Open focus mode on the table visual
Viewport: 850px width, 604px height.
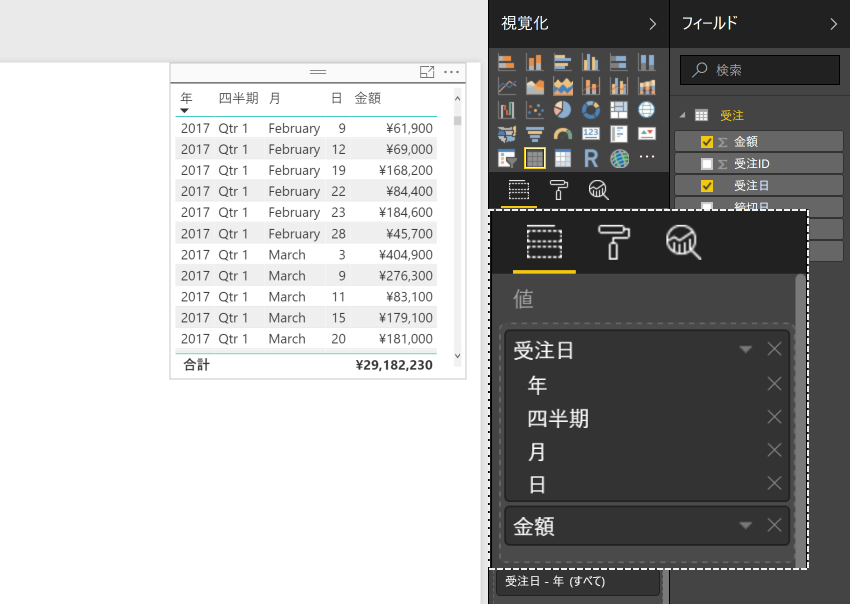[427, 72]
